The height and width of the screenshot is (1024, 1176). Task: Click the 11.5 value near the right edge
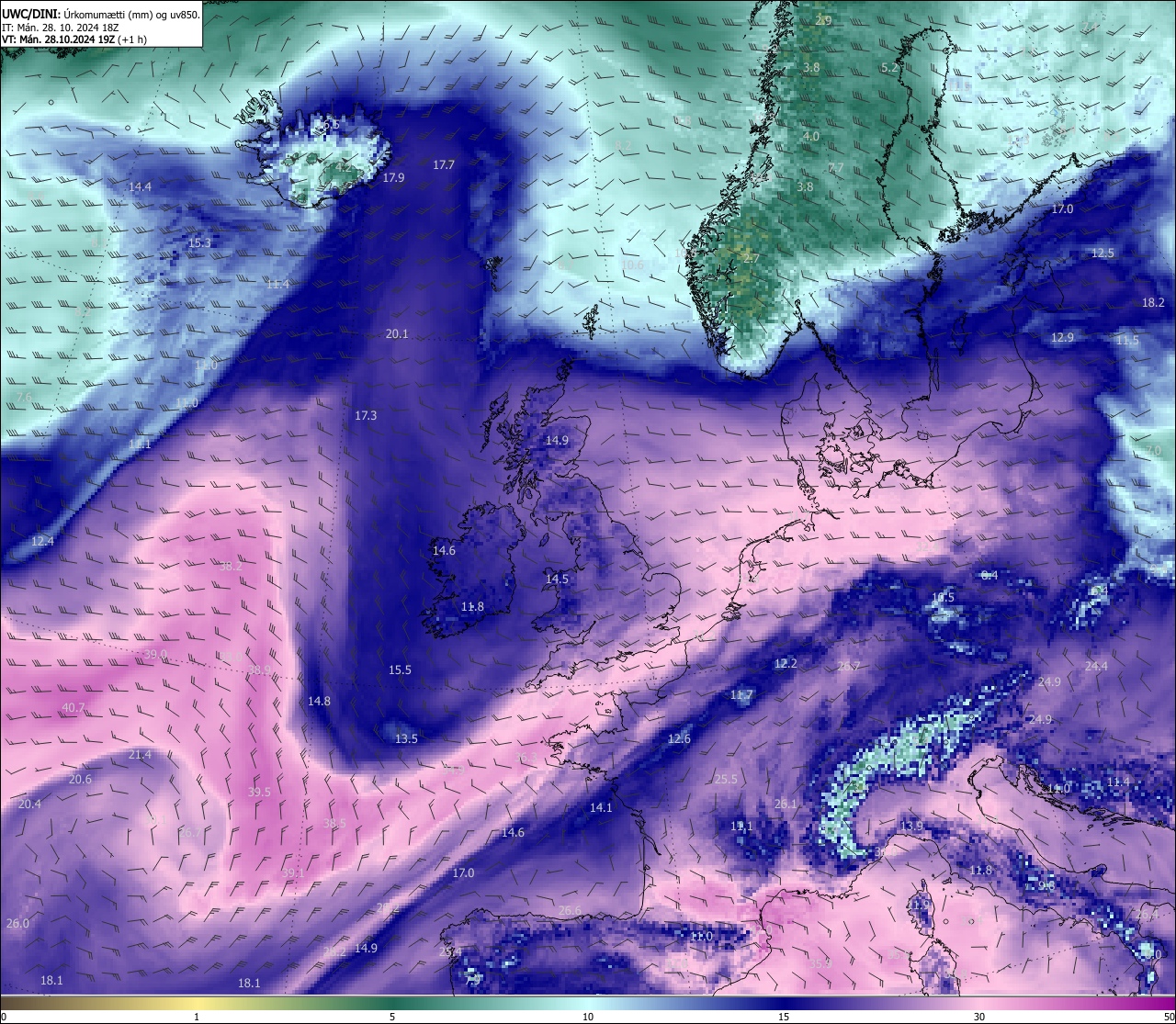coord(1127,340)
